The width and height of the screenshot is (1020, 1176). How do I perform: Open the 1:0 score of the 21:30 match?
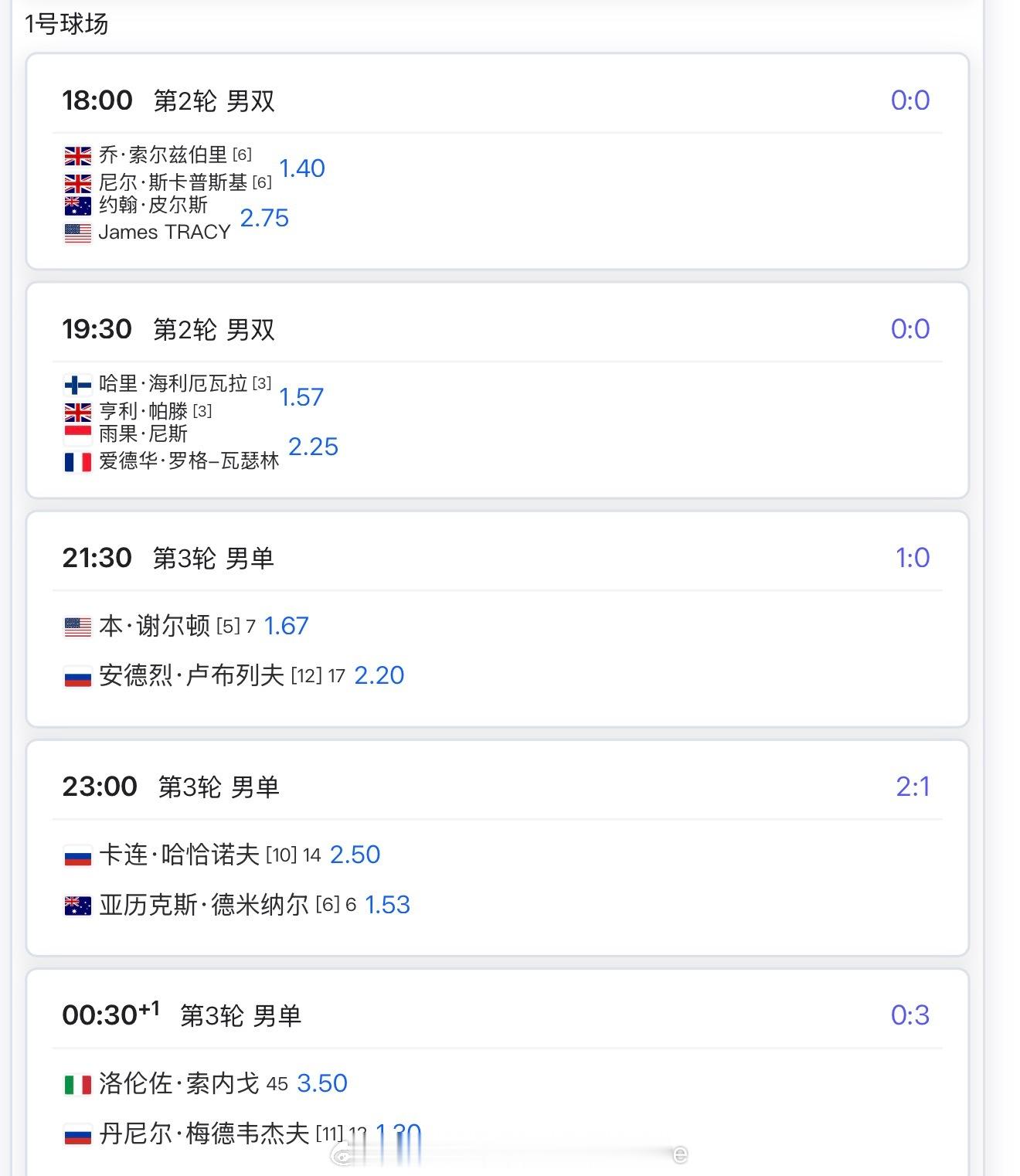point(912,558)
